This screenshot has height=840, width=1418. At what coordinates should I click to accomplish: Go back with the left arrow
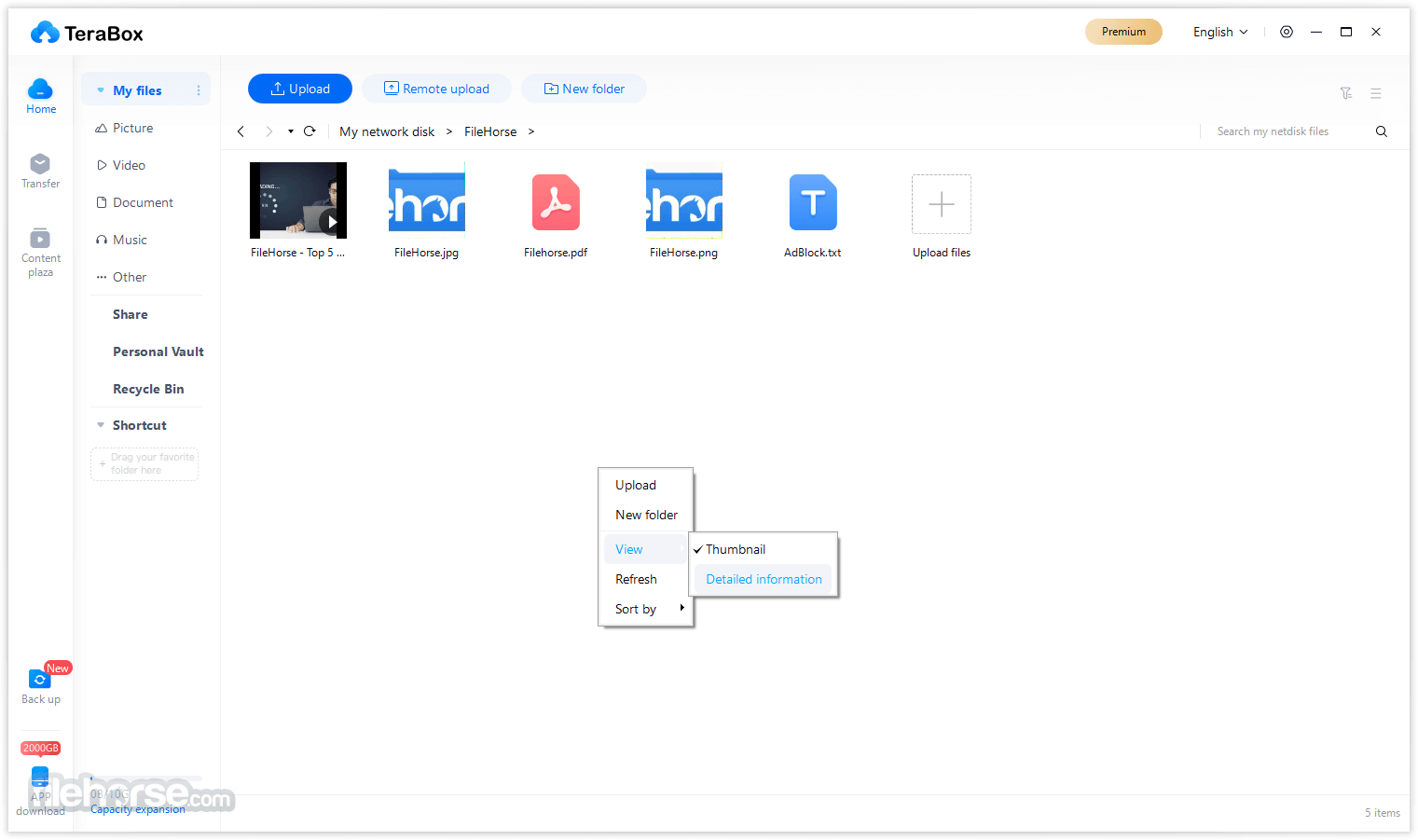241,131
